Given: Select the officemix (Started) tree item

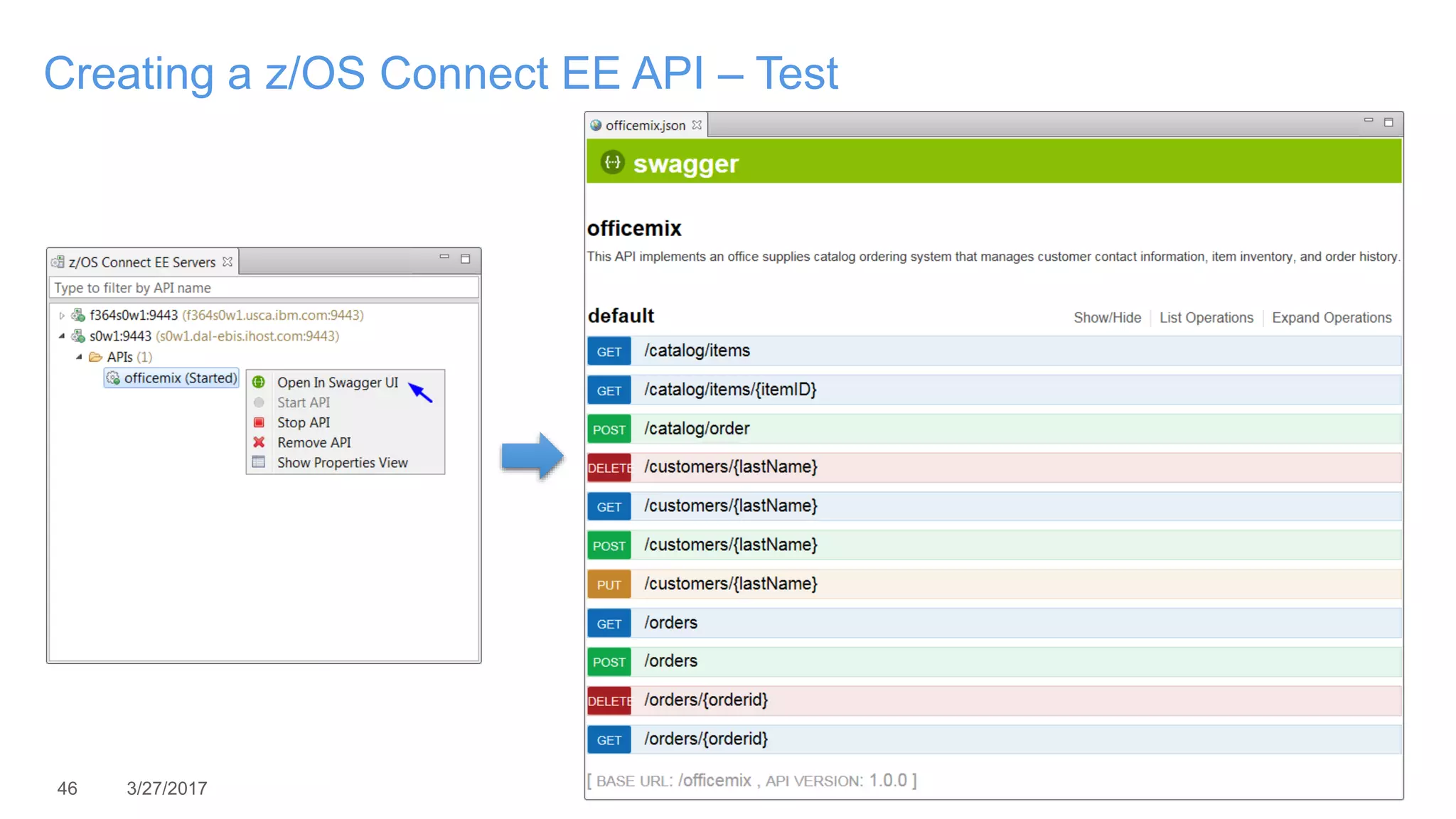Looking at the screenshot, I should click(172, 378).
